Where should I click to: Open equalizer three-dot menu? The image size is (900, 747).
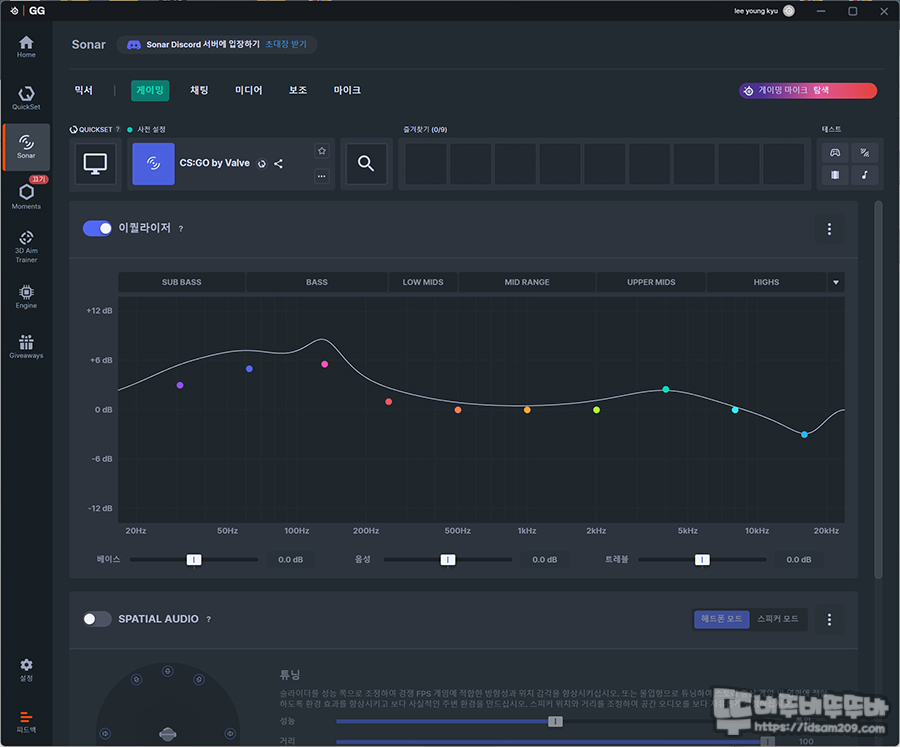829,229
